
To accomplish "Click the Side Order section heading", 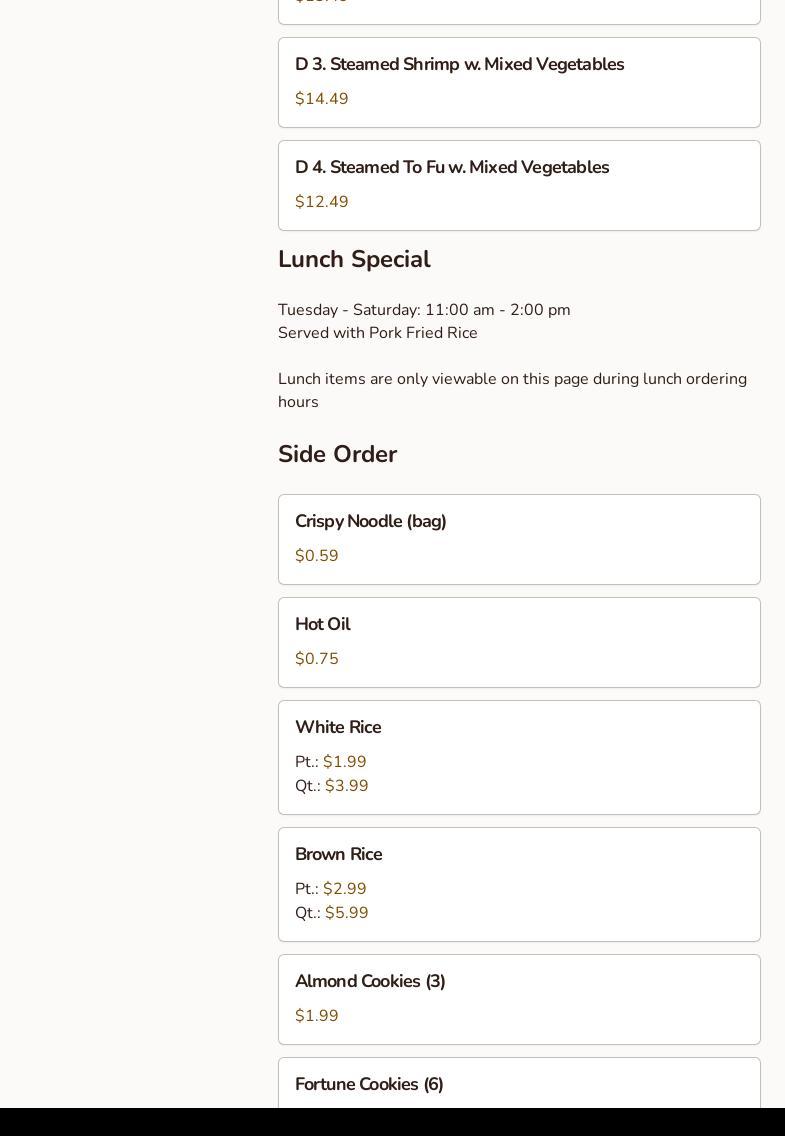I will pyautogui.click(x=337, y=455).
